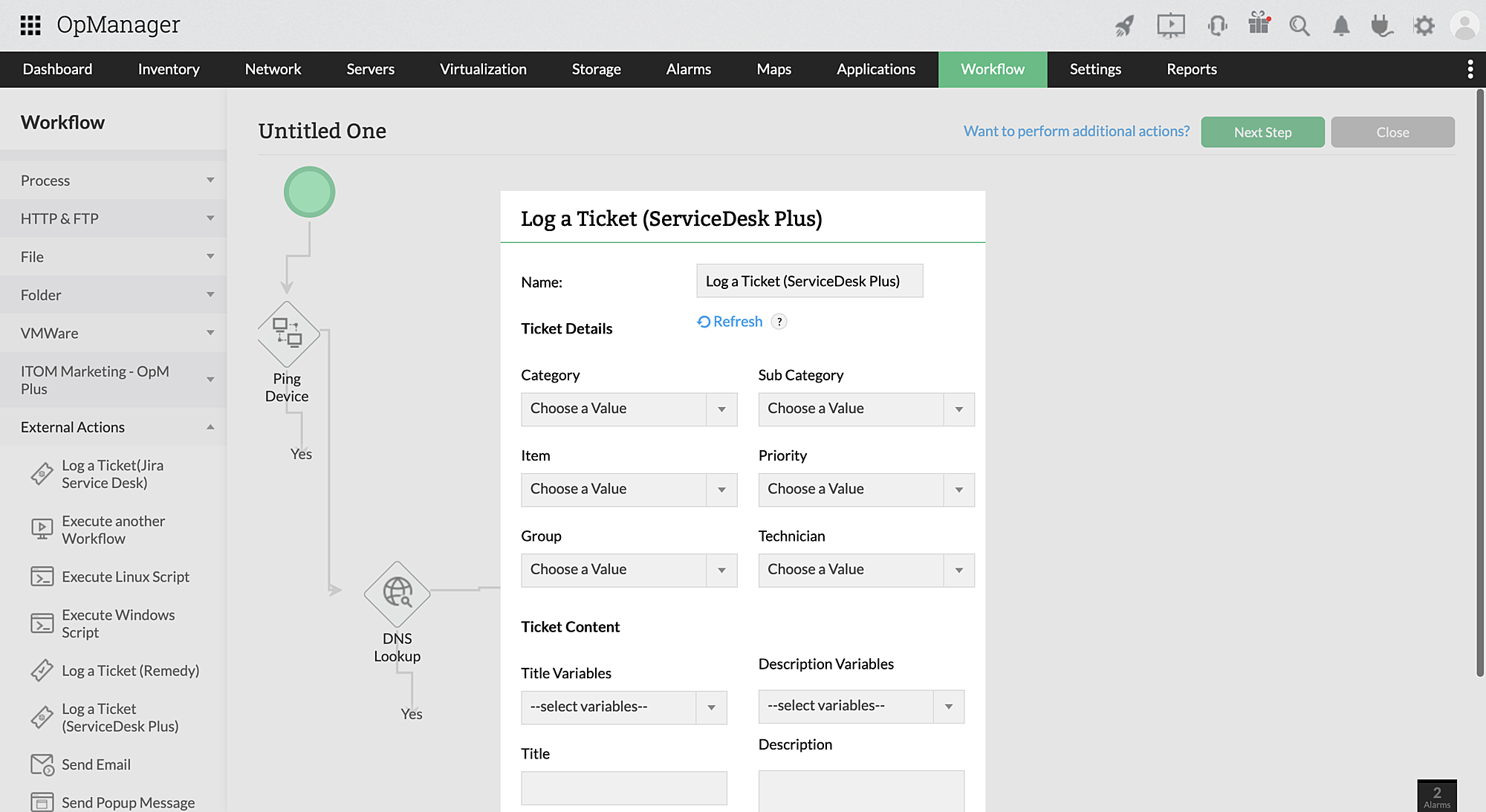This screenshot has width=1486, height=812.
Task: Select the Ping Device workflow node
Action: 288,333
